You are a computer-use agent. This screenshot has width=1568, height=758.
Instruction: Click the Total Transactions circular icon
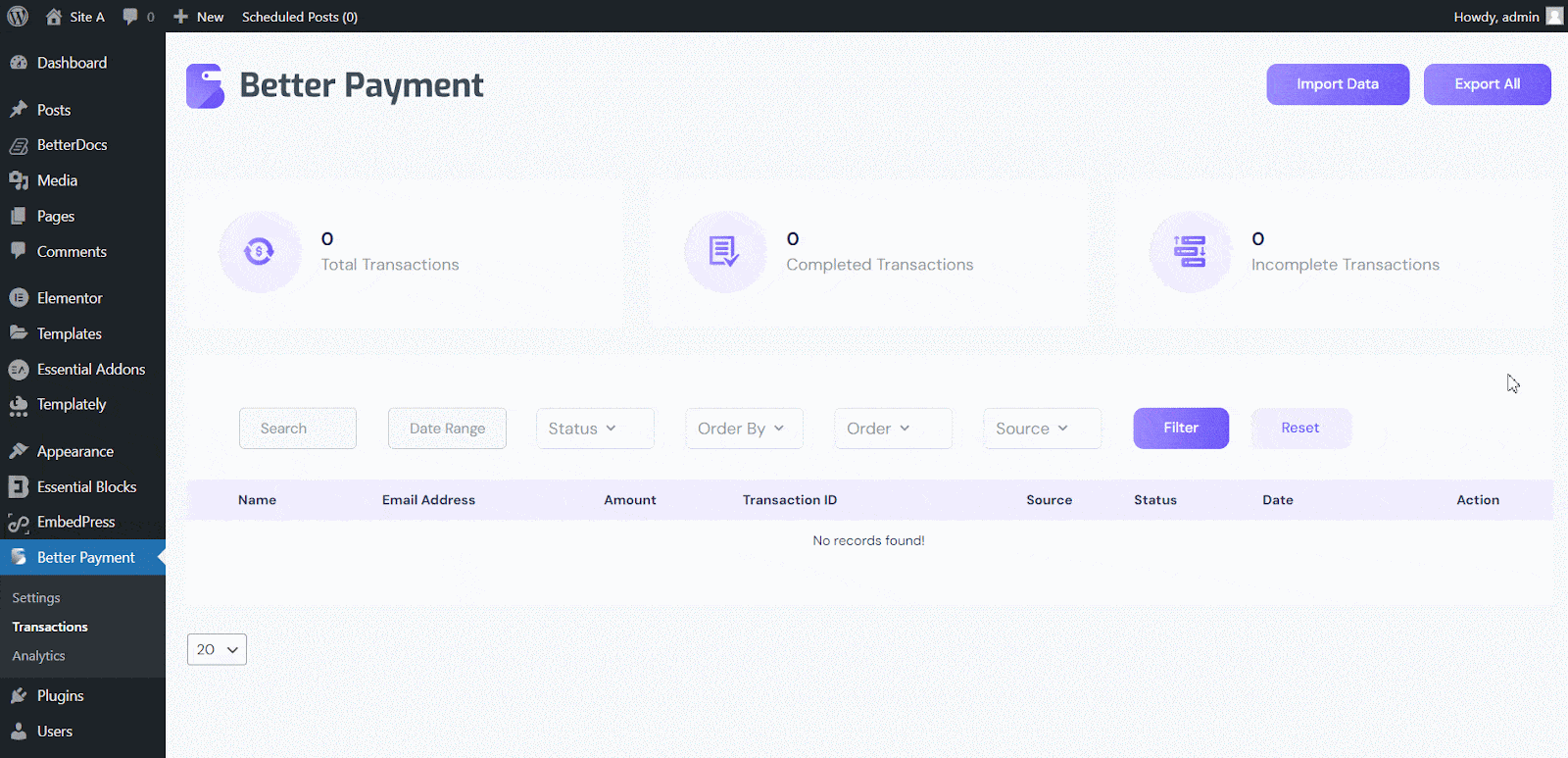coord(260,252)
